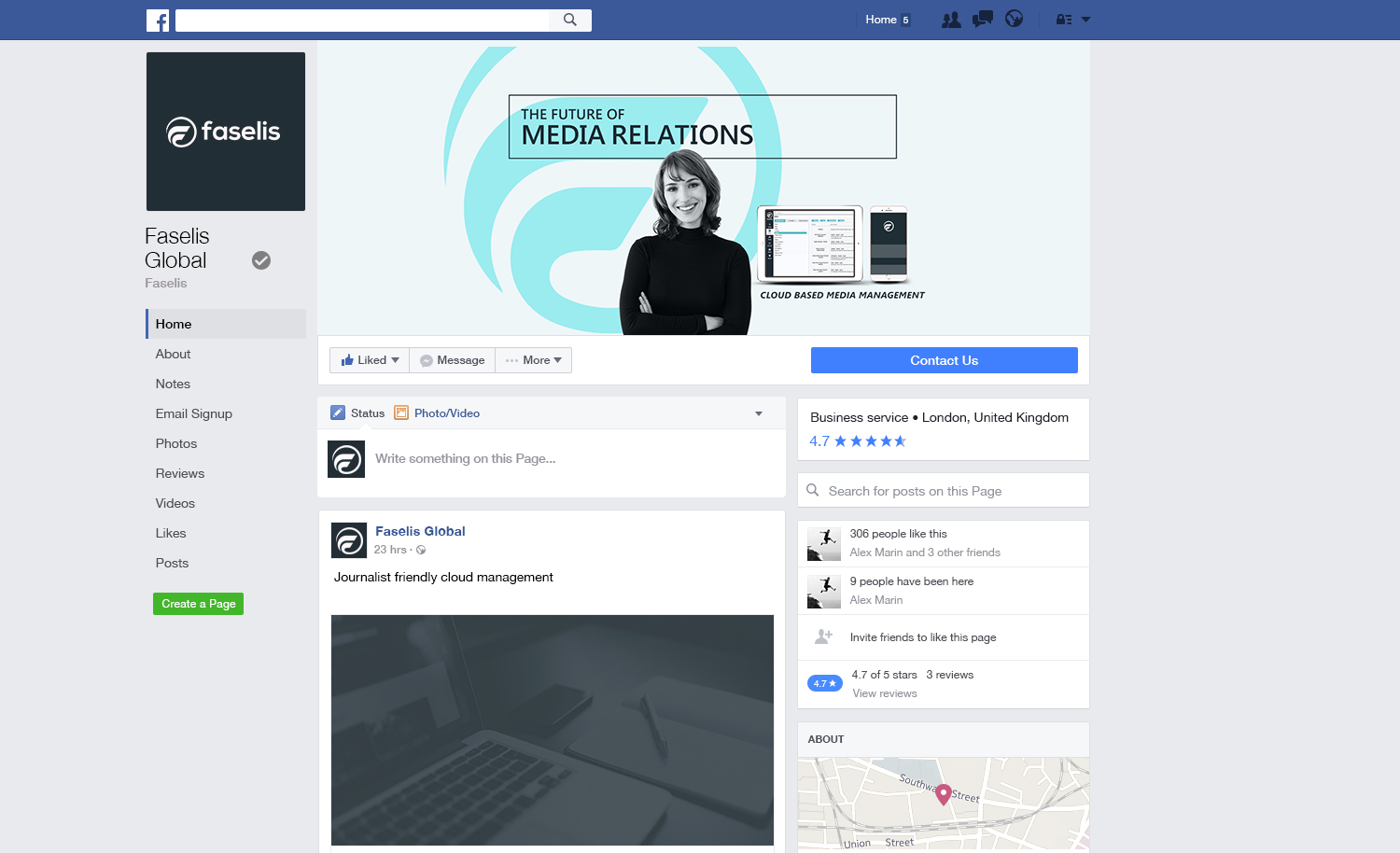Viewport: 1400px width, 853px height.
Task: Open the notifications globe icon
Action: coord(1015,19)
